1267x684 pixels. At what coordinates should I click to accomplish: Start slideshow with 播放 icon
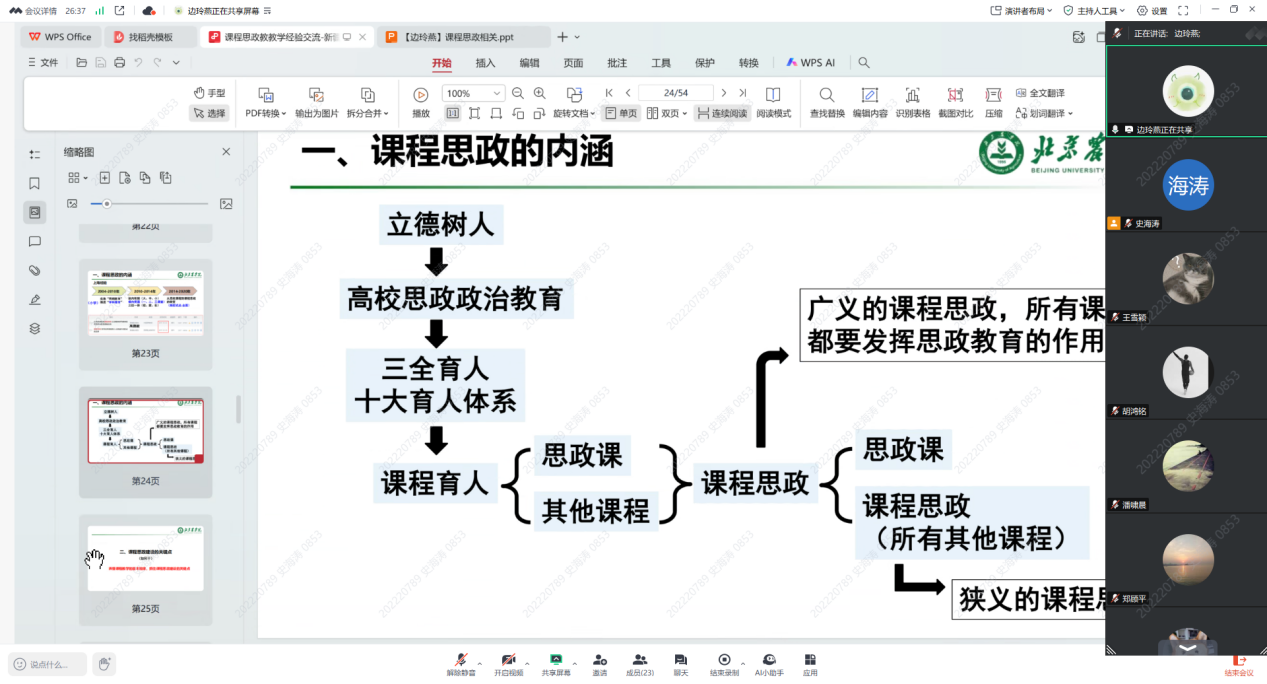(421, 95)
